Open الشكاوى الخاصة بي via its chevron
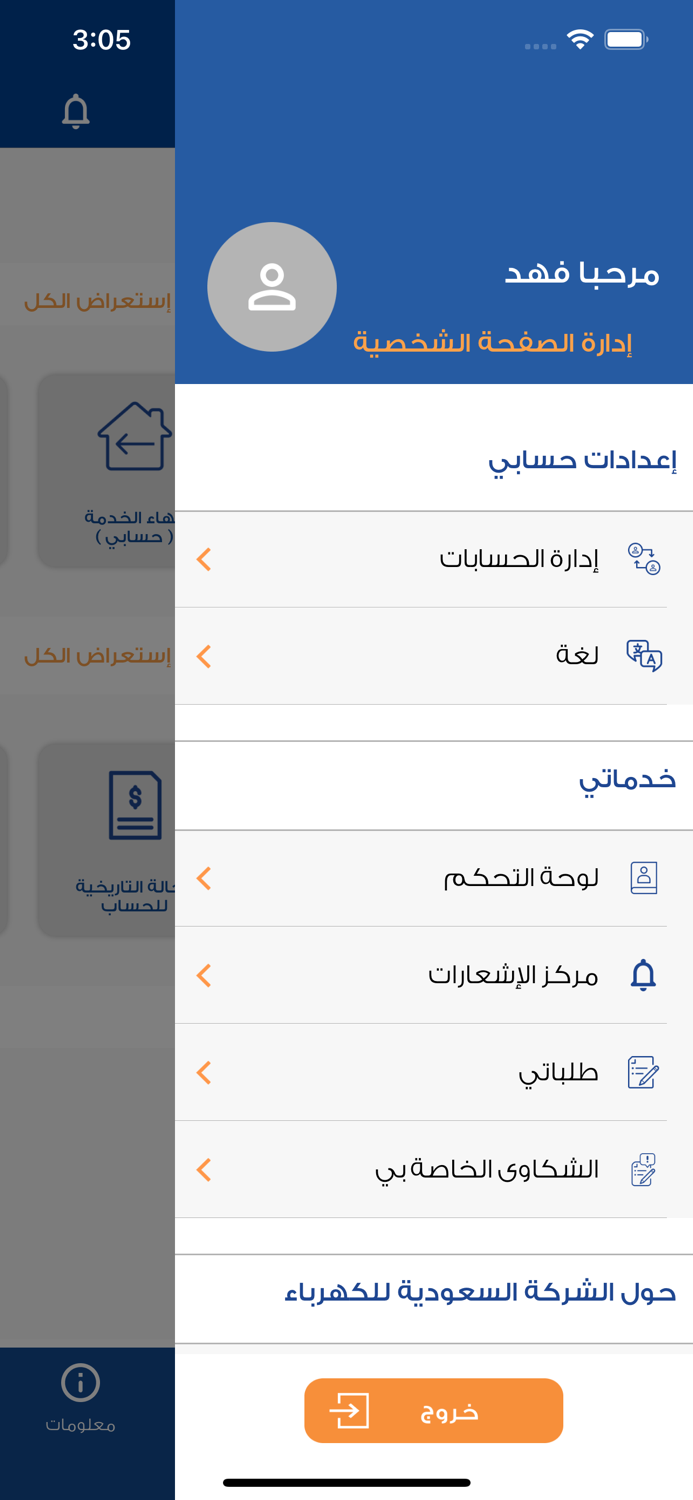Image resolution: width=693 pixels, height=1500 pixels. pyautogui.click(x=204, y=1168)
